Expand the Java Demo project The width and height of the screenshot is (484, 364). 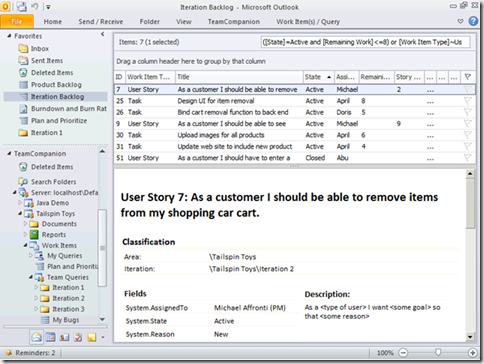20,203
